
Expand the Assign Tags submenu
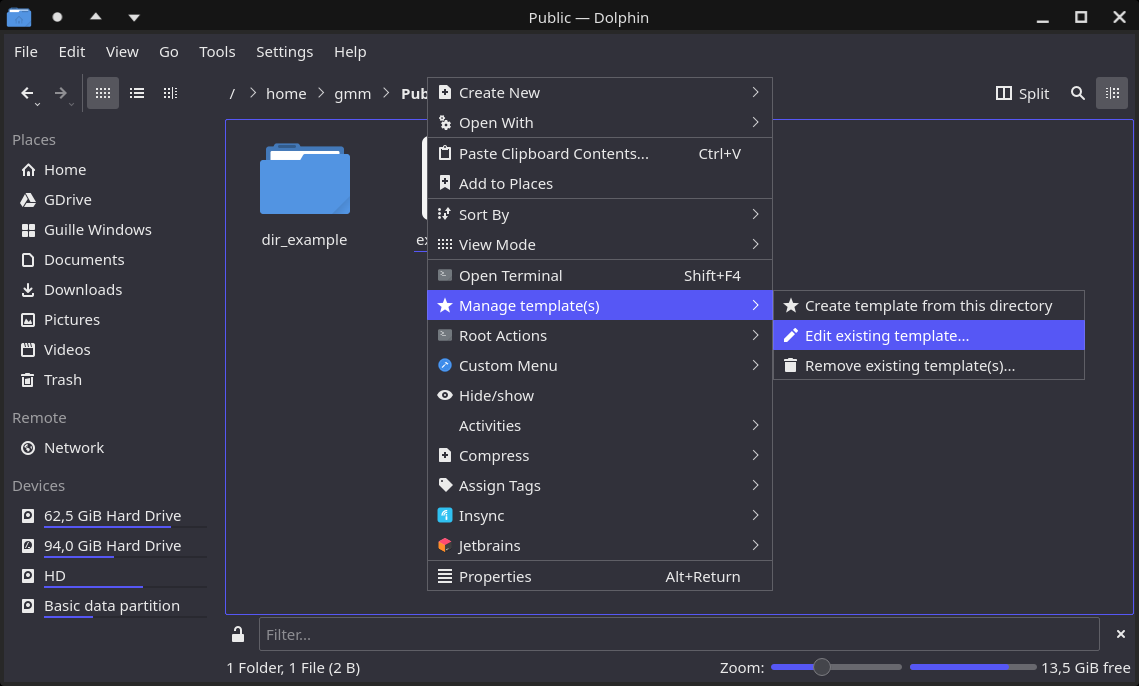point(599,485)
